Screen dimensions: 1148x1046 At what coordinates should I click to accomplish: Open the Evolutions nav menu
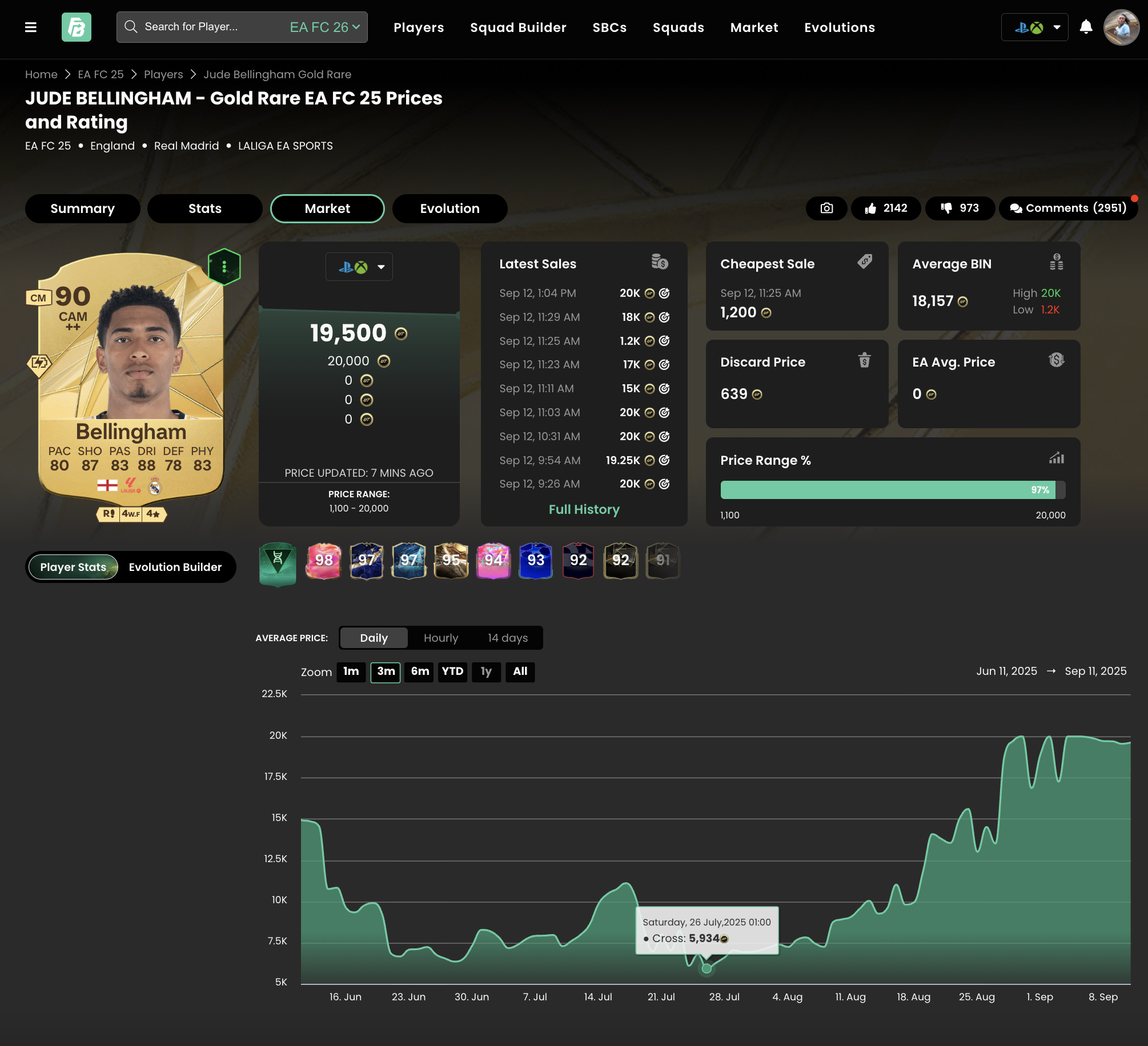(x=840, y=27)
